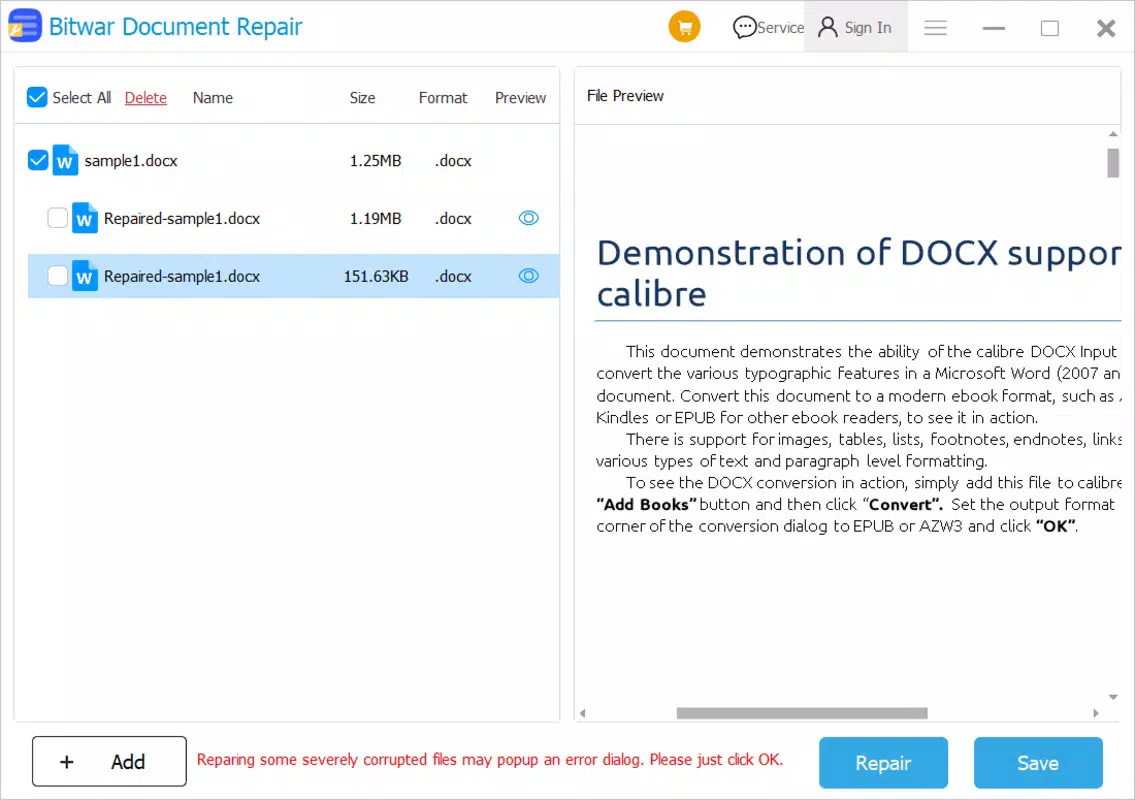Select the 151.63KB Repaired-sample1.docx row name
This screenshot has width=1135, height=800.
pyautogui.click(x=182, y=277)
